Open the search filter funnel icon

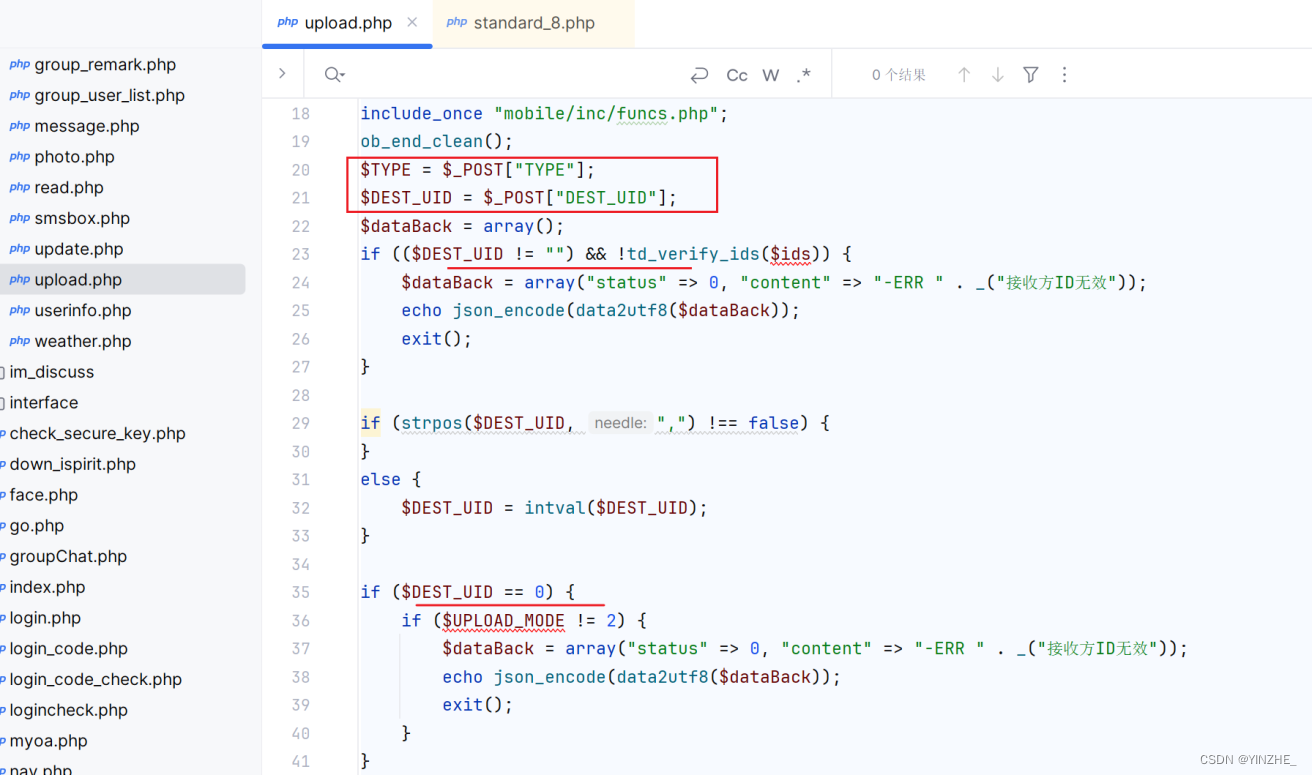pos(1031,75)
